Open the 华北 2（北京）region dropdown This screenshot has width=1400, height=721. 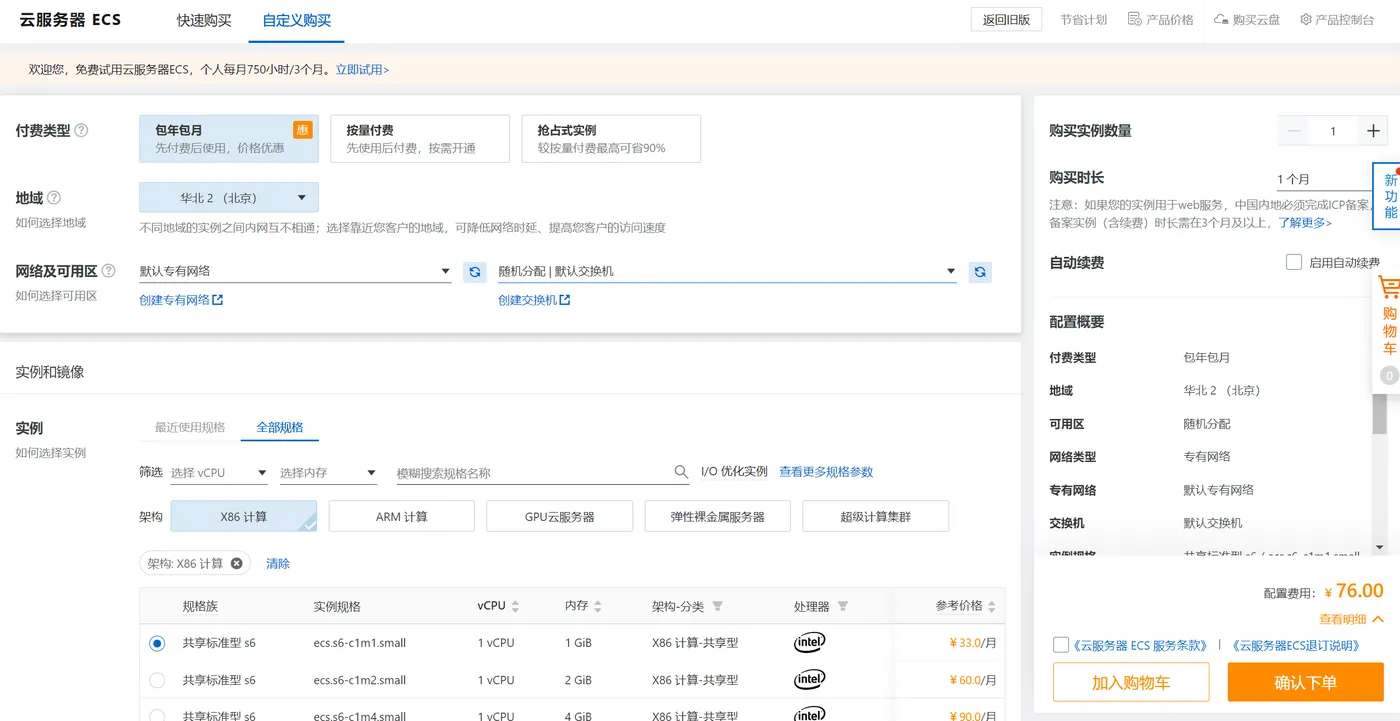(x=229, y=197)
